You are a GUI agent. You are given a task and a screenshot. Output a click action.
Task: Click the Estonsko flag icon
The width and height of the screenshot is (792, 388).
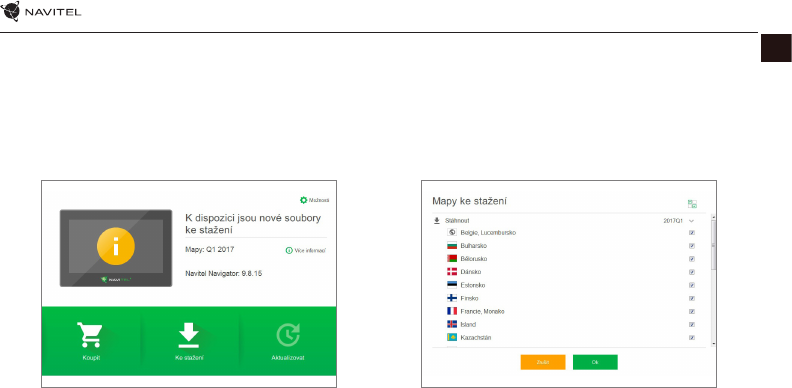[452, 285]
